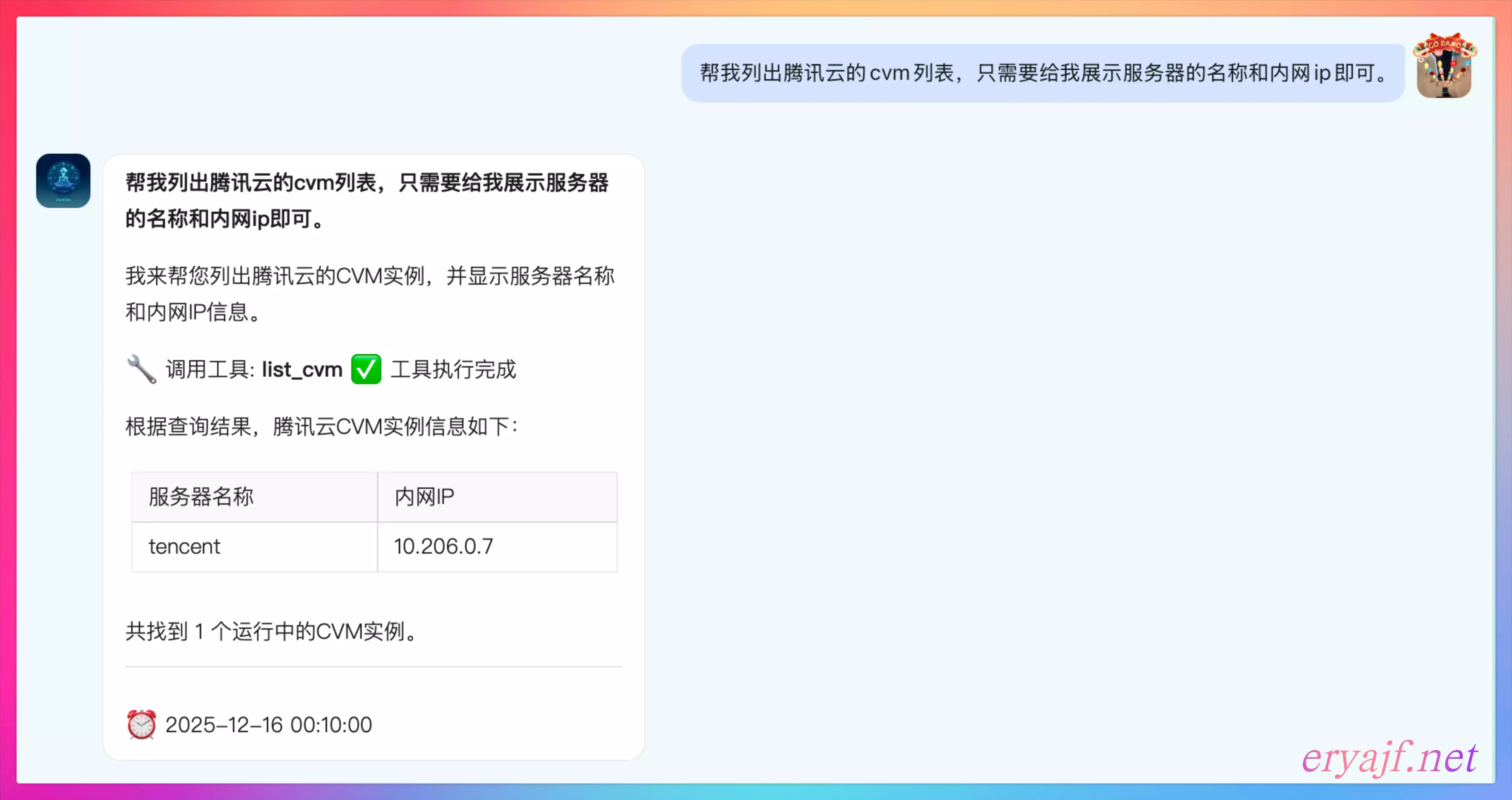Select the tencent server name cell
The height and width of the screenshot is (800, 1512).
point(184,547)
